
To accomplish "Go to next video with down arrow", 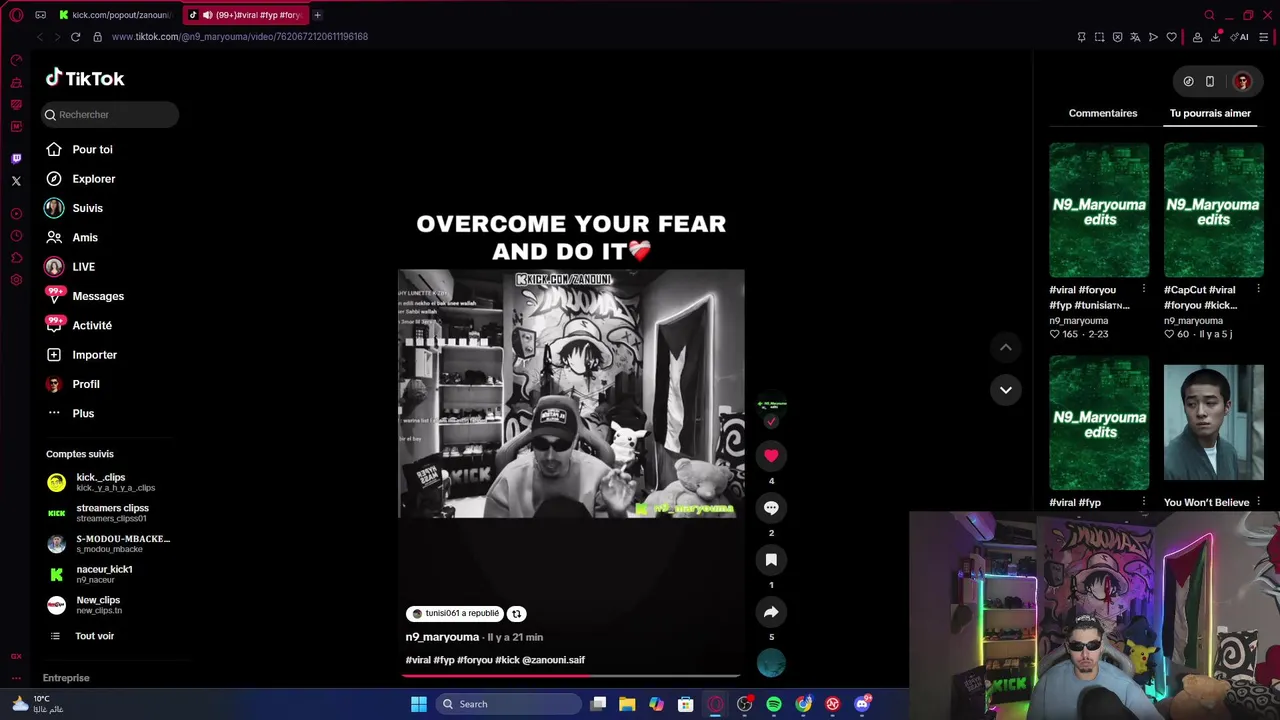I will click(1006, 390).
